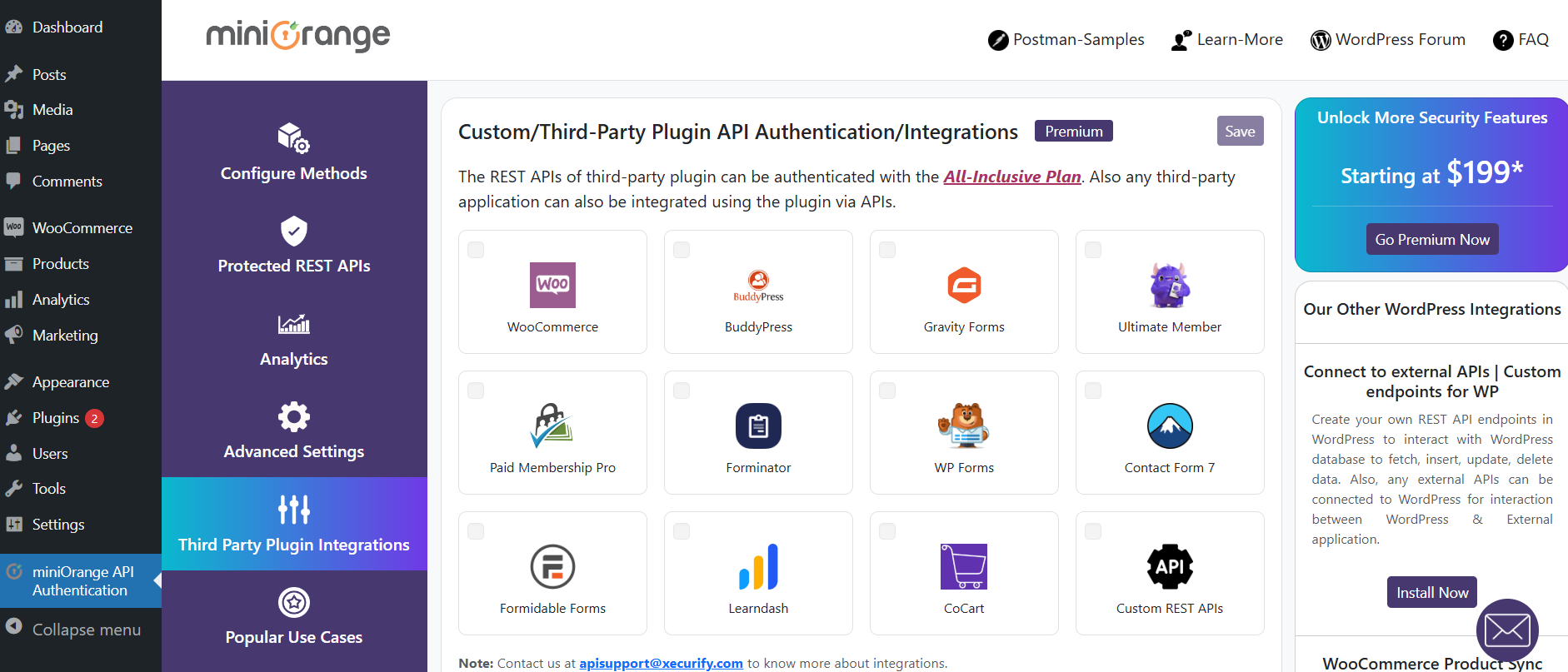Screen dimensions: 1568x672
Task: Enable the Ultimate Member integration checkbox
Action: [1093, 250]
